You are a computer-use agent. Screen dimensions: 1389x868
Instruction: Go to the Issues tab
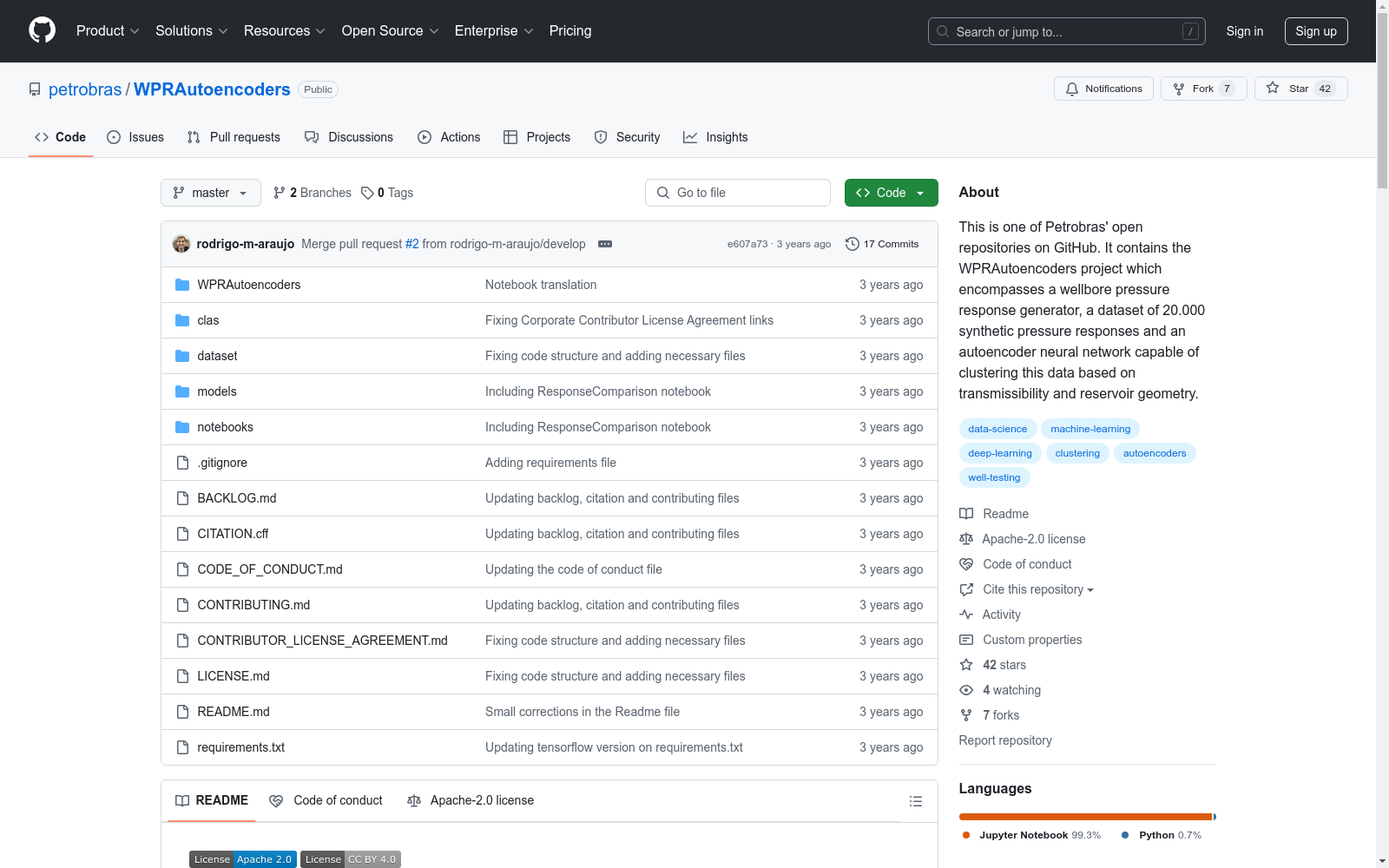click(x=135, y=137)
